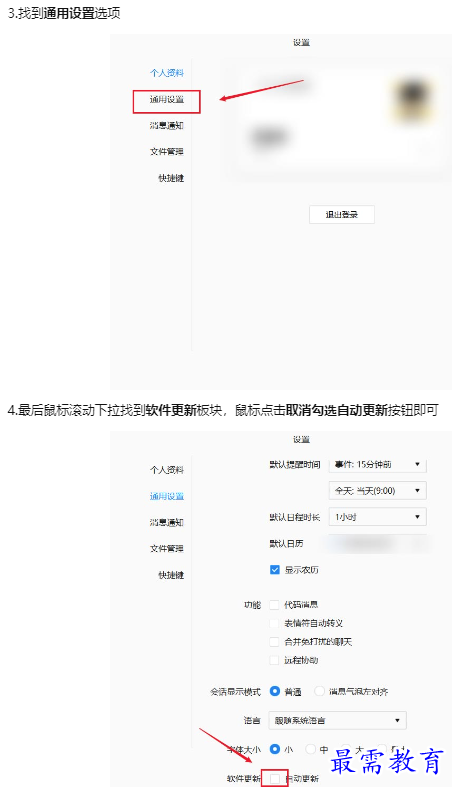The width and height of the screenshot is (452, 793).
Task: Expand the 默认日程时长 1小时 dropdown
Action: [378, 517]
